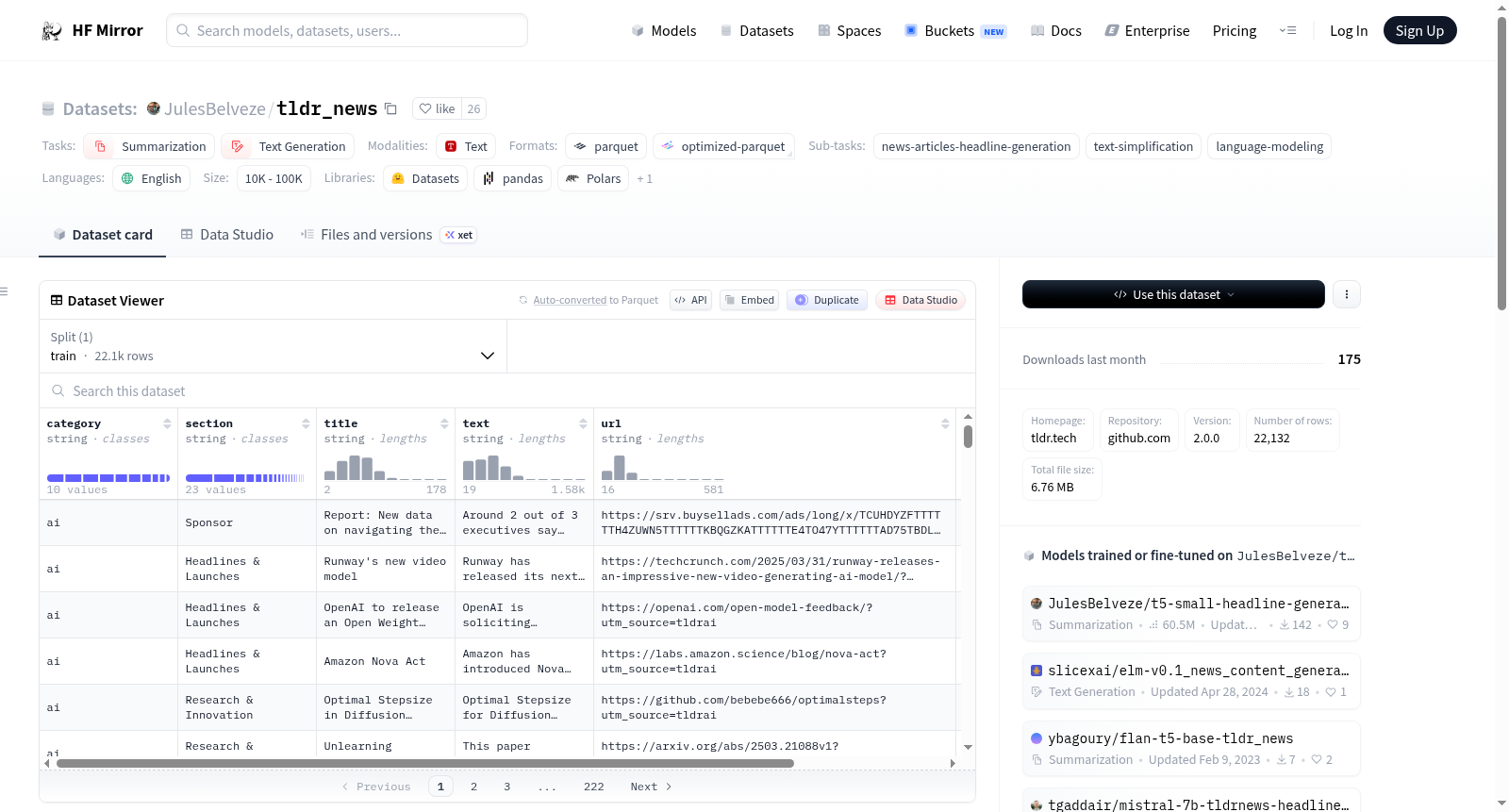Select the Text modality tag

(x=466, y=146)
